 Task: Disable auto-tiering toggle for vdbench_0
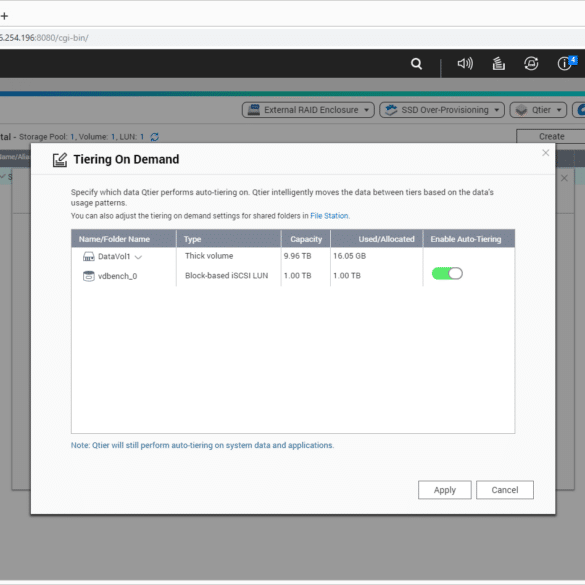(x=447, y=273)
